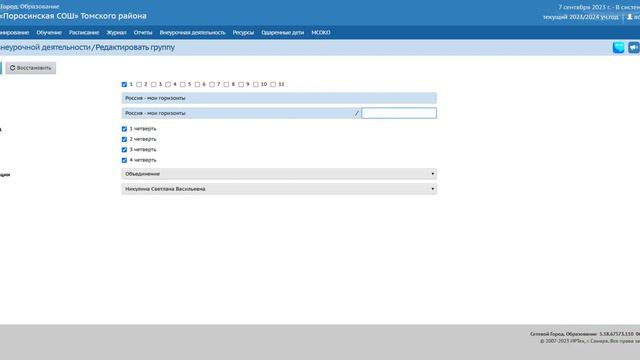Check the grade 6 checkbox

[x=197, y=84]
